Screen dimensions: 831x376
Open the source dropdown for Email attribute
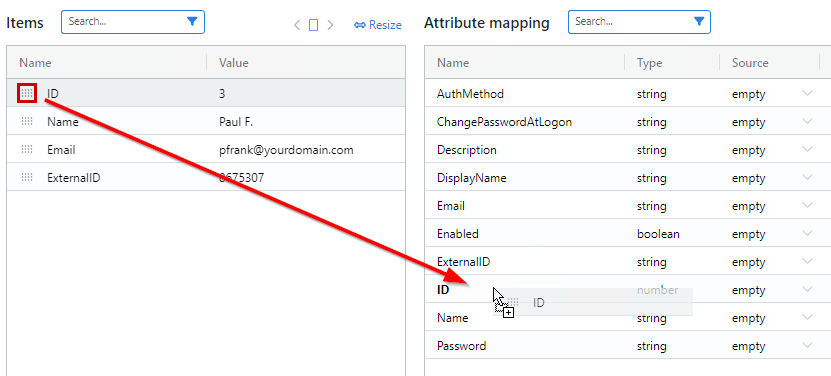pos(808,205)
